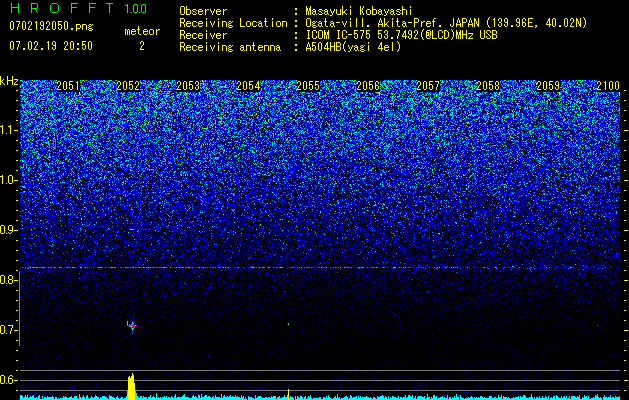Click the small yellow spike near 2055
This screenshot has width=629, height=400.
[288, 393]
